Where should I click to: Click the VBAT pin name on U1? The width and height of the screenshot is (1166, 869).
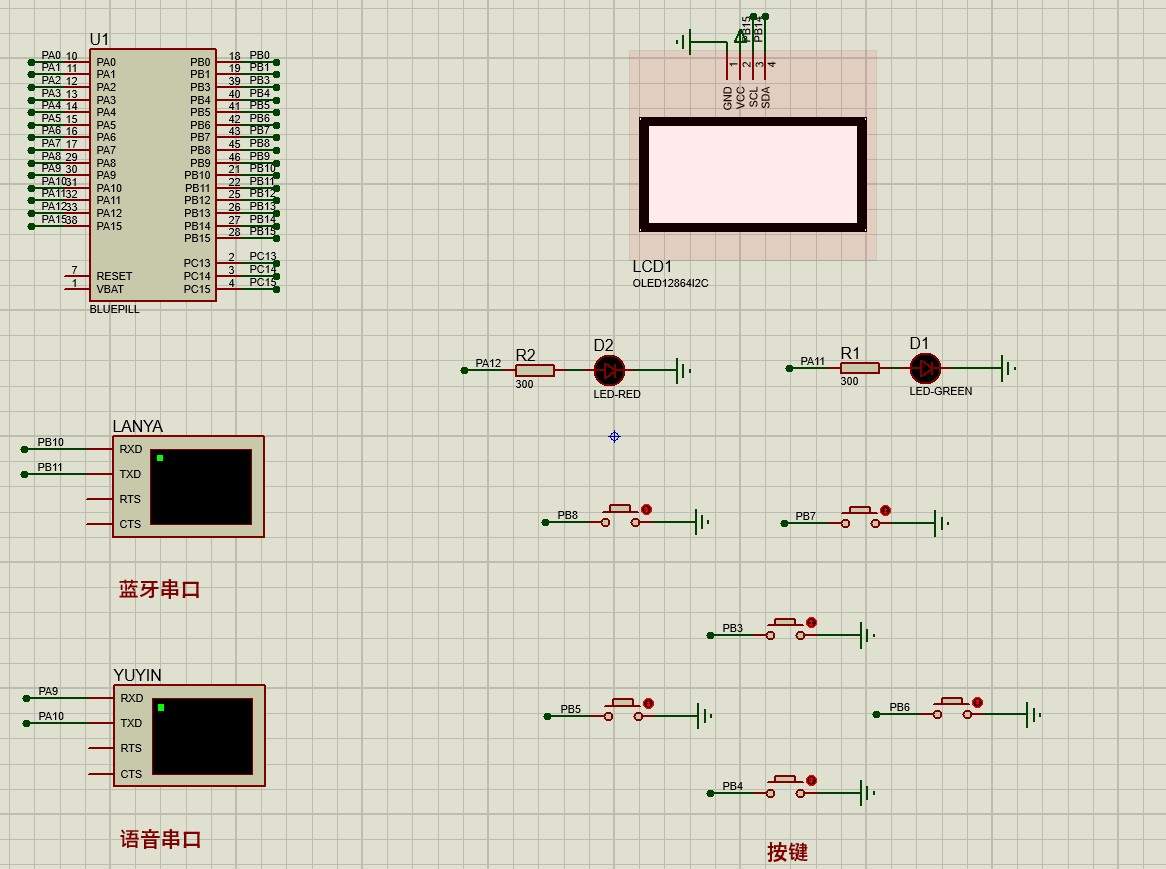point(110,289)
